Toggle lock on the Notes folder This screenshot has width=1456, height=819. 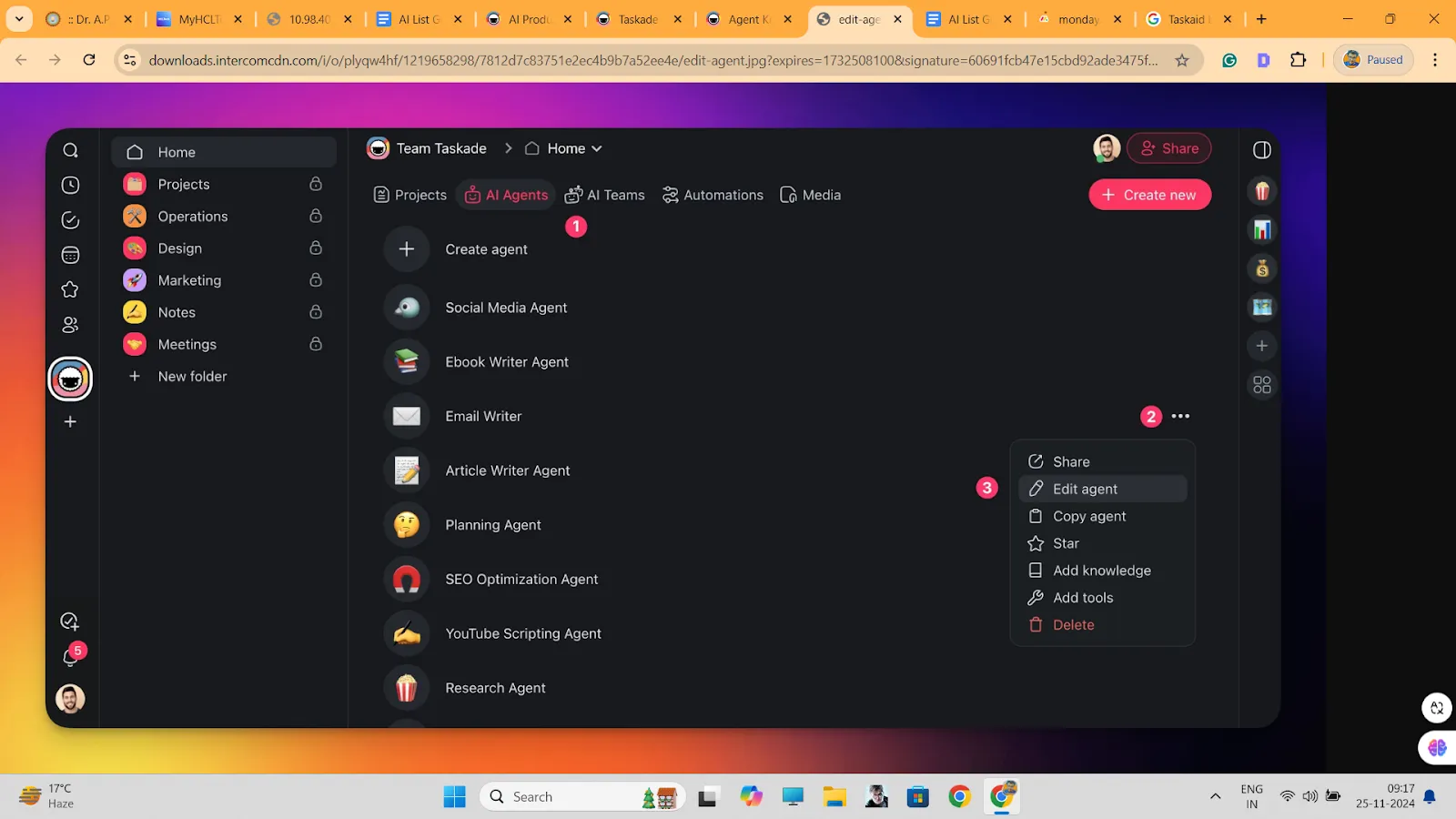(x=316, y=312)
